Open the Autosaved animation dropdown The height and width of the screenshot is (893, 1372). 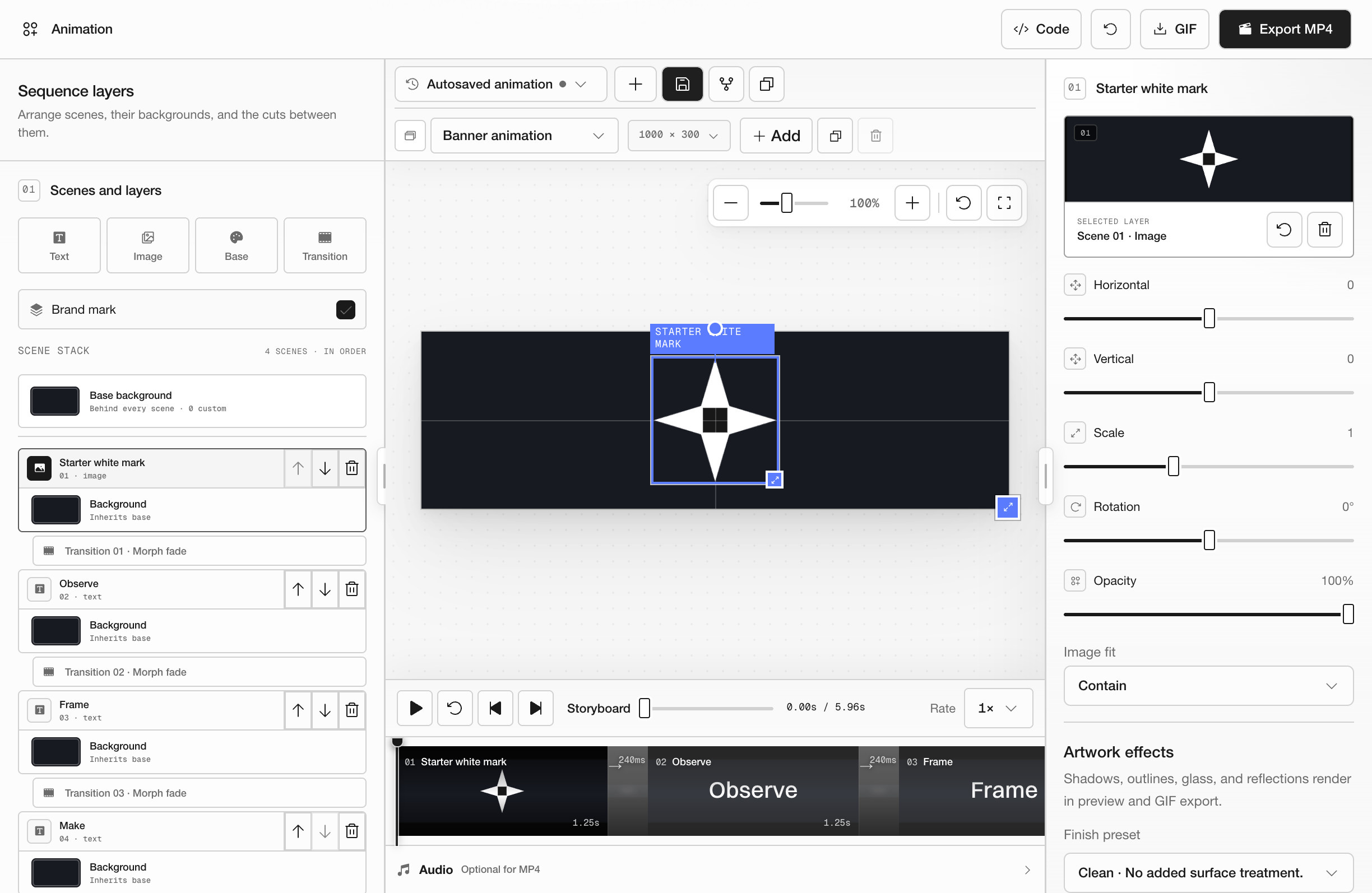(500, 84)
